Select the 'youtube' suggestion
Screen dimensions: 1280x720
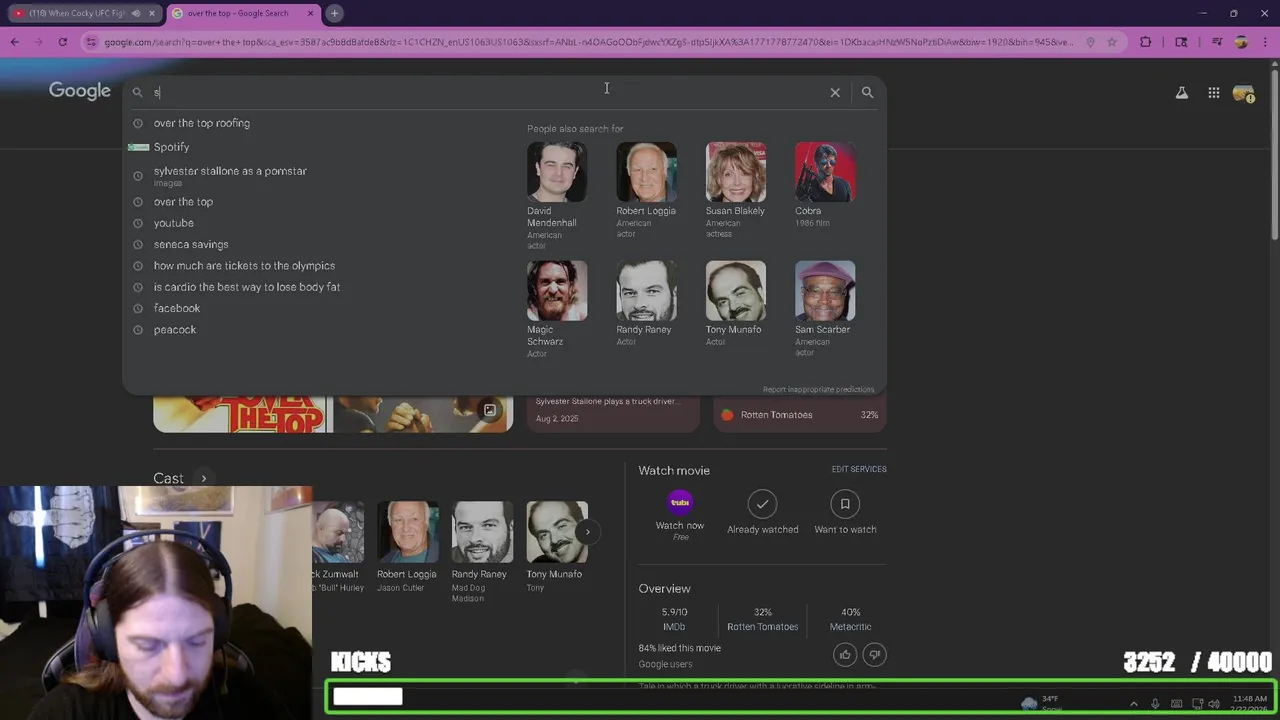pos(174,223)
